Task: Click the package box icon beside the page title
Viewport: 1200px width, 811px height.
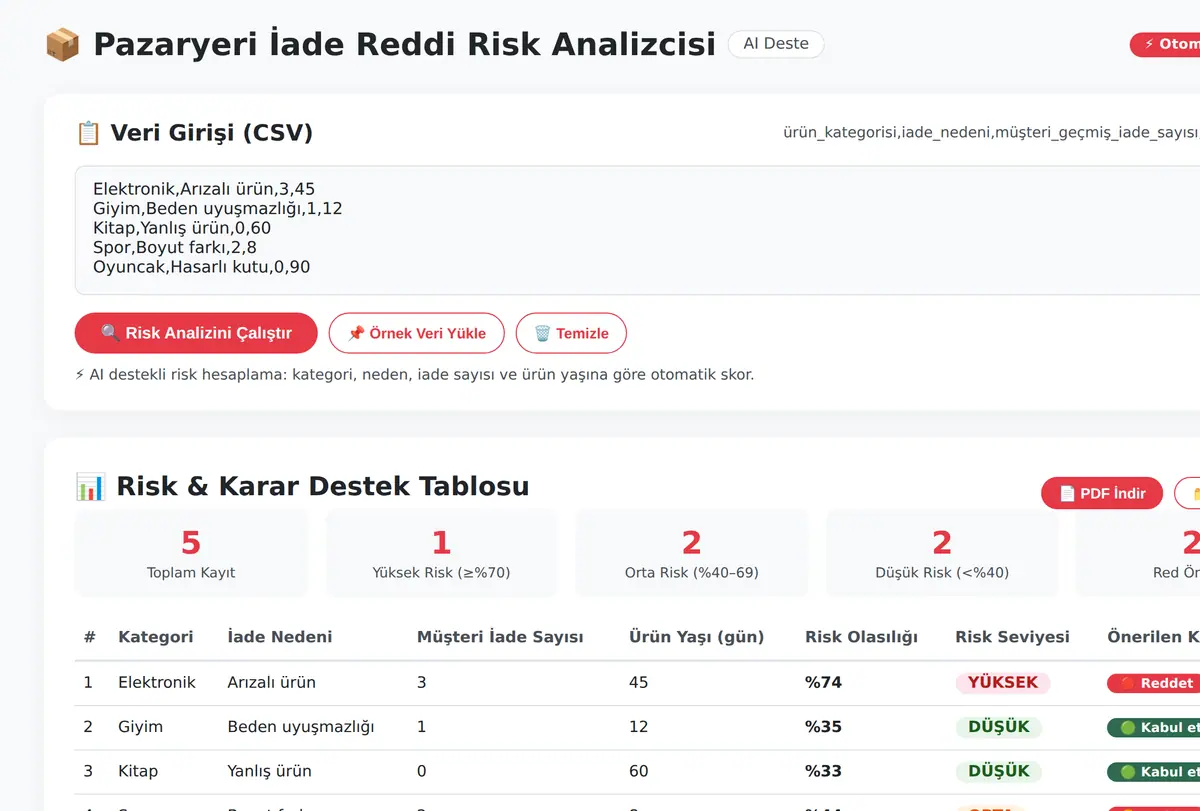Action: (x=62, y=44)
